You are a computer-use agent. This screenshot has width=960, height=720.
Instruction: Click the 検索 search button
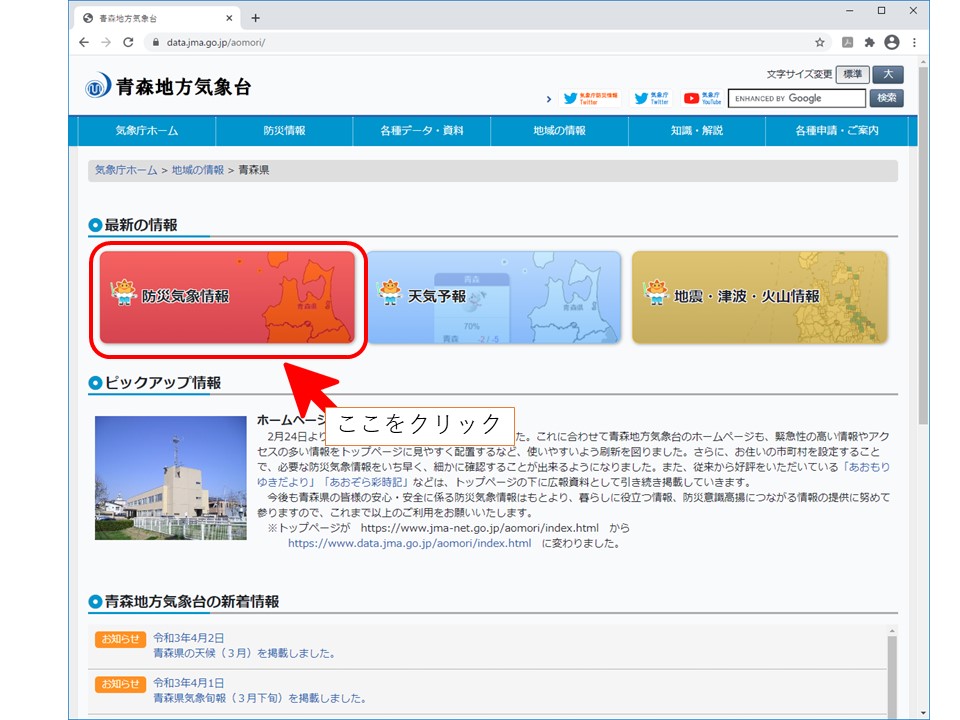click(887, 98)
